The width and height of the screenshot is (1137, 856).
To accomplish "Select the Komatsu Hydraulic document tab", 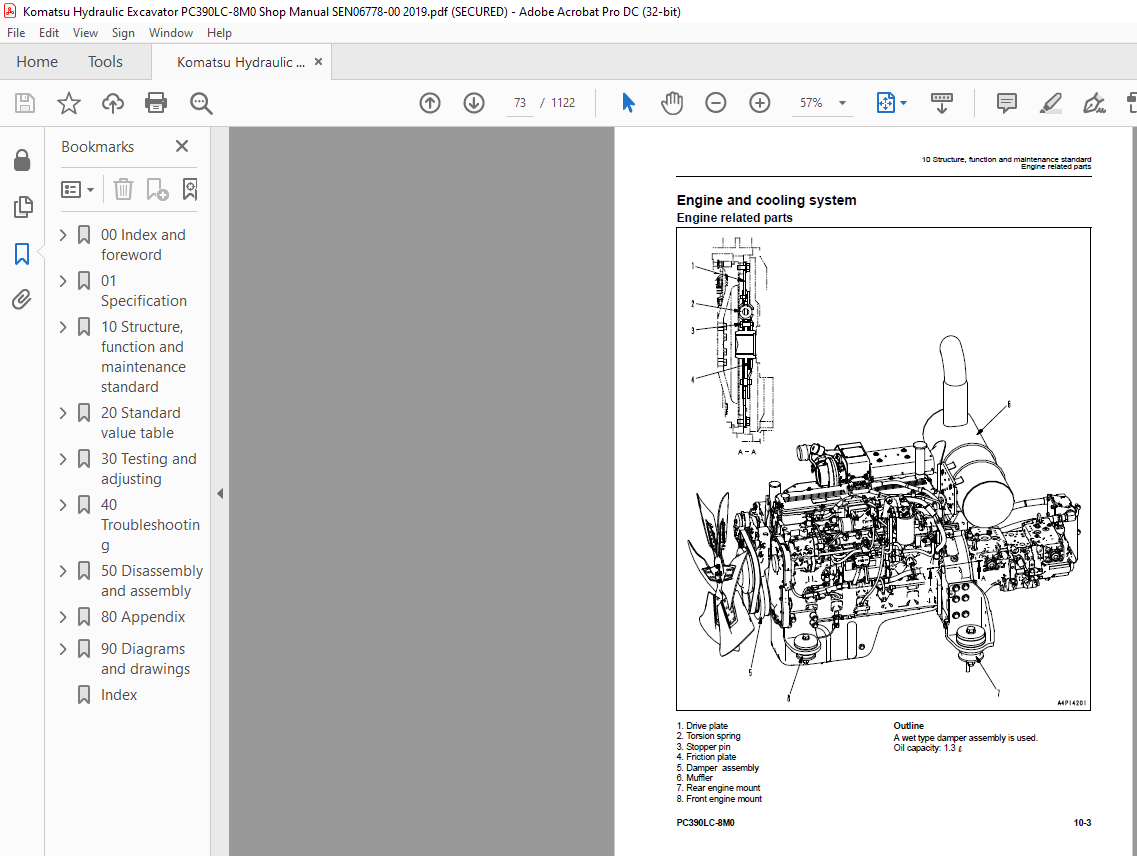I will (x=241, y=62).
